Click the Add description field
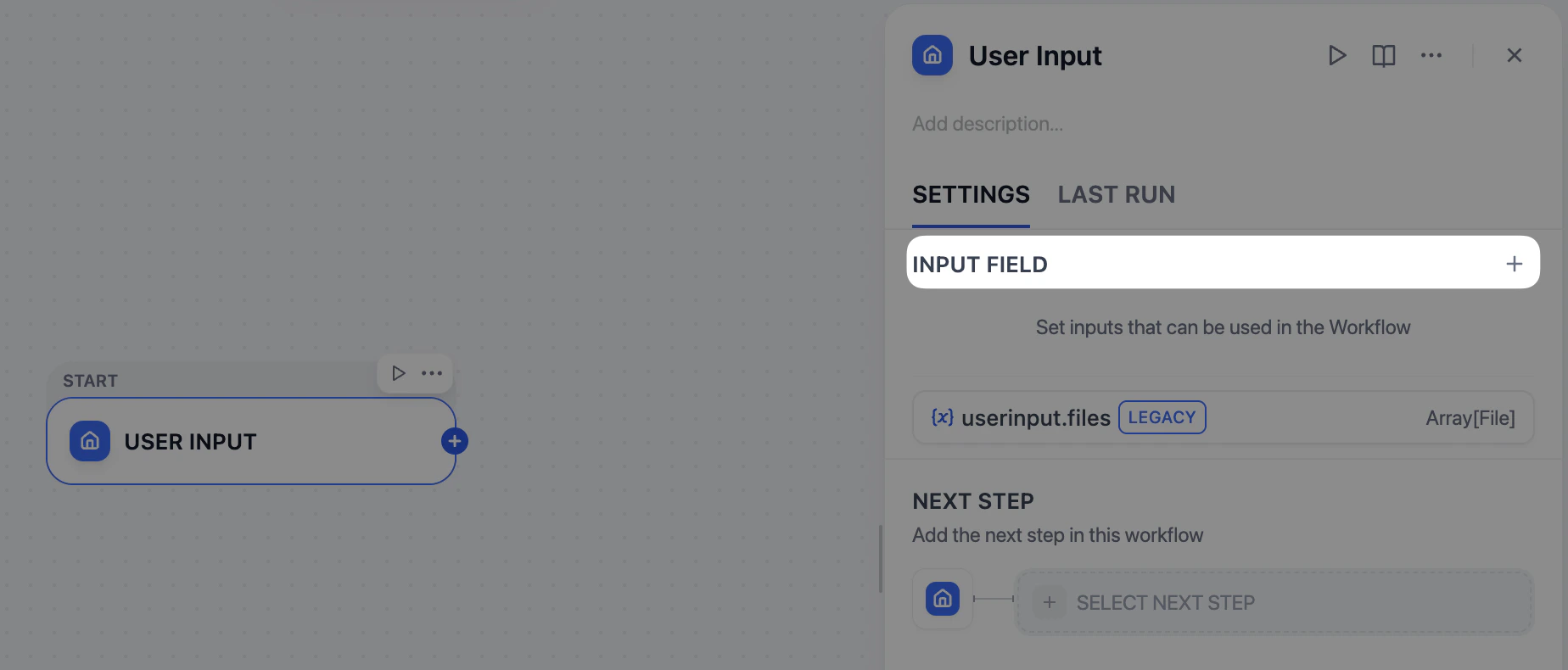1568x670 pixels. [987, 124]
